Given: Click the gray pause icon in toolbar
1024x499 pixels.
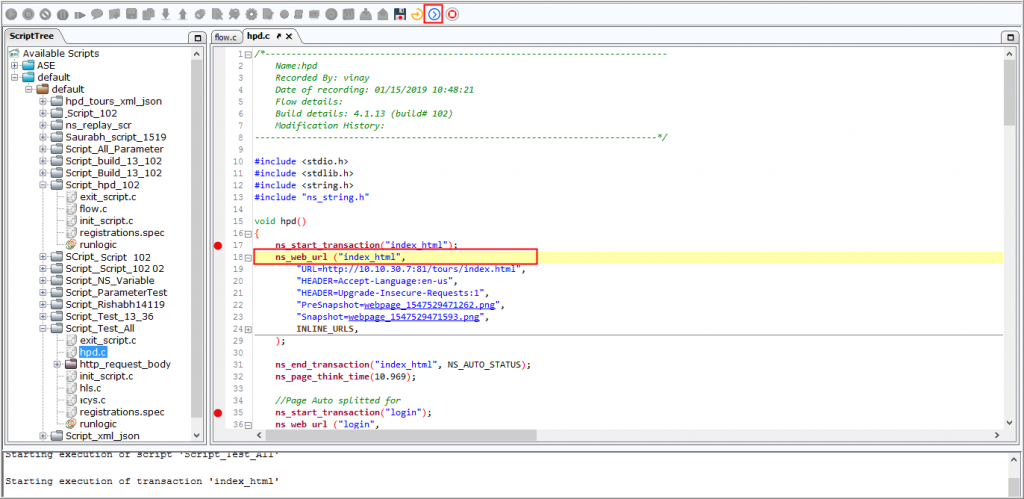Looking at the screenshot, I should coord(63,14).
